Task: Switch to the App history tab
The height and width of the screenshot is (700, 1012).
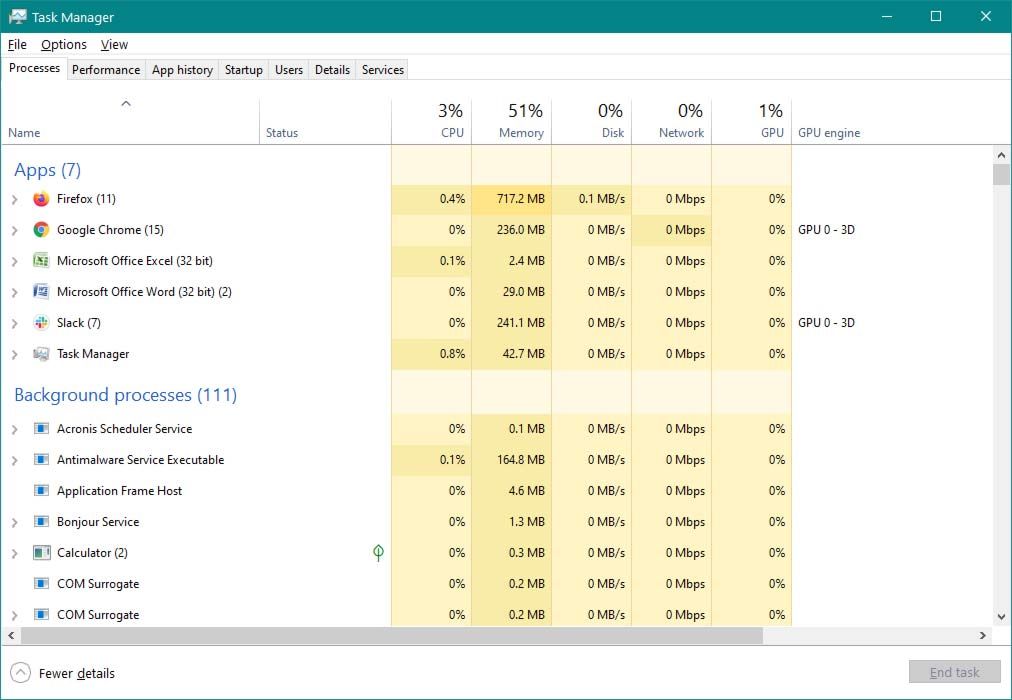Action: [x=182, y=70]
